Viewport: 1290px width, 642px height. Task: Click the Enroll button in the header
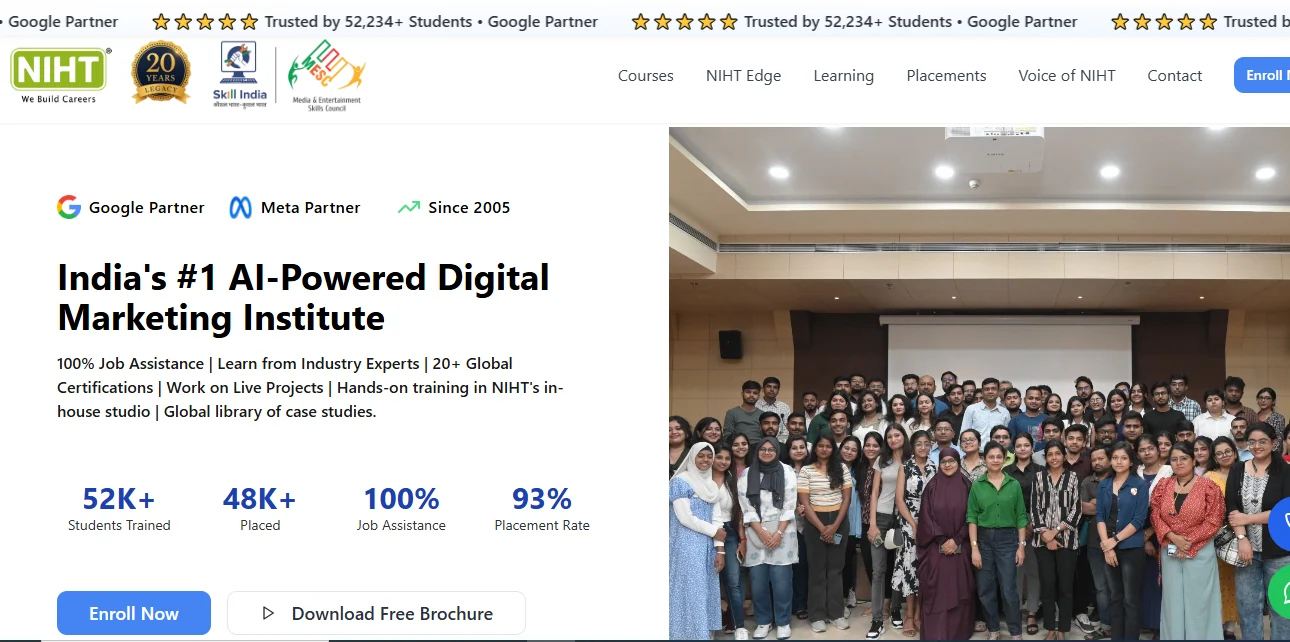pos(1268,75)
